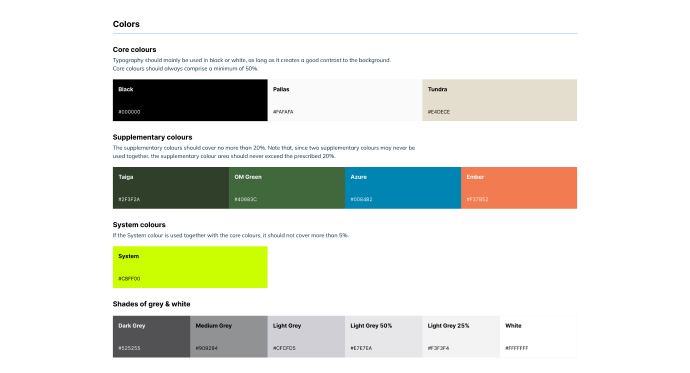The width and height of the screenshot is (690, 373).
Task: Click the '#2F3F2A' hex code under Taiga
Action: [x=129, y=200]
